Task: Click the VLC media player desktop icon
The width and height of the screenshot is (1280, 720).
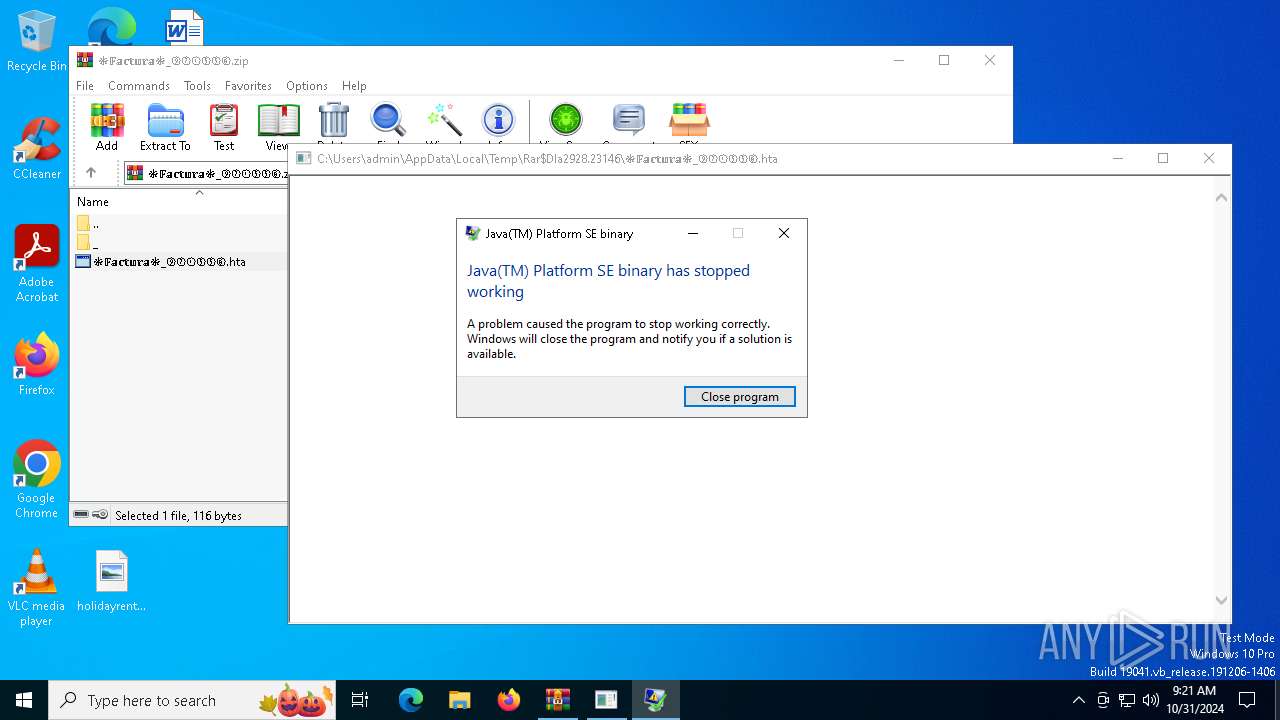Action: pos(37,588)
